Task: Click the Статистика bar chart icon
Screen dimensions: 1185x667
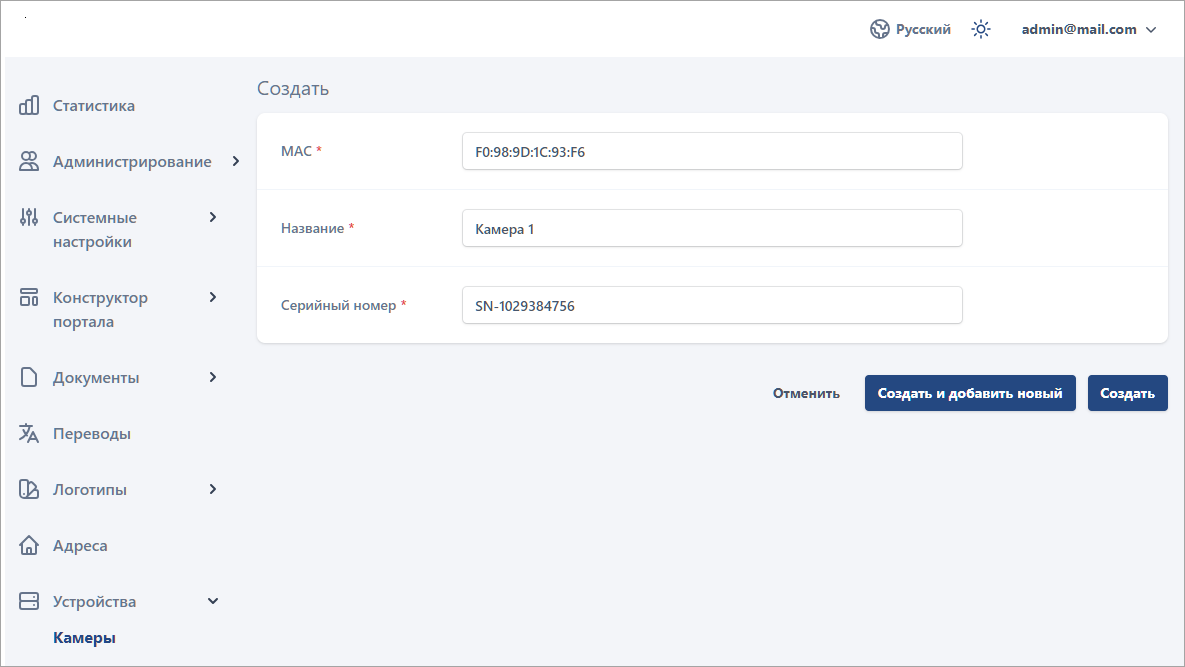Action: click(29, 106)
